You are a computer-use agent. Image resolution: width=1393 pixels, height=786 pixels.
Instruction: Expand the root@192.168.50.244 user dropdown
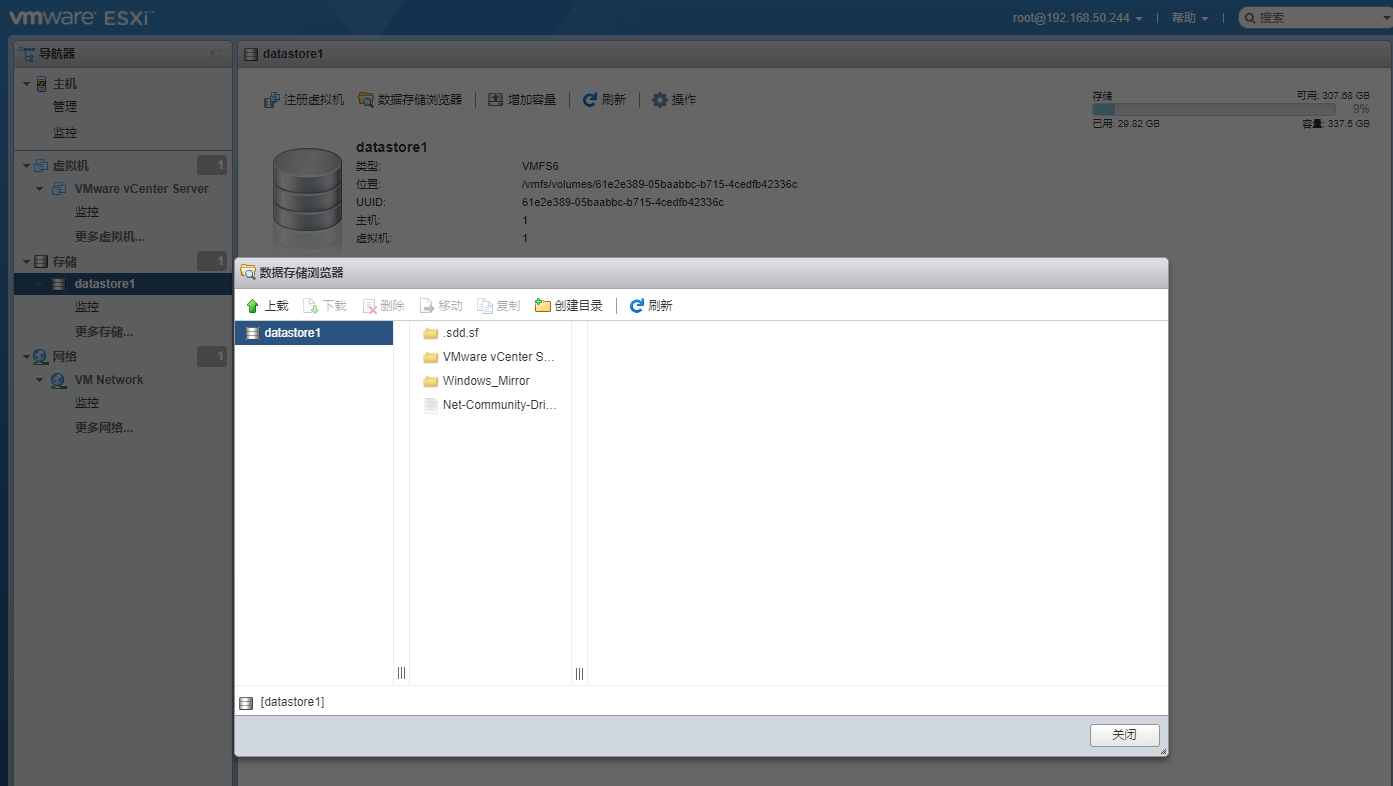(1077, 18)
